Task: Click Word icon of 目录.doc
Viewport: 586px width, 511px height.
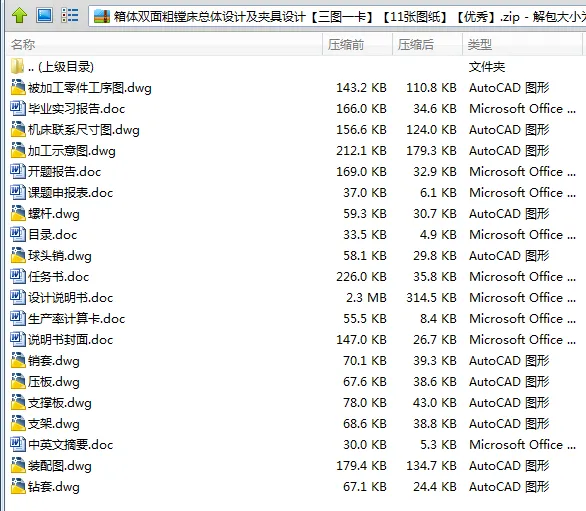Action: pyautogui.click(x=18, y=234)
